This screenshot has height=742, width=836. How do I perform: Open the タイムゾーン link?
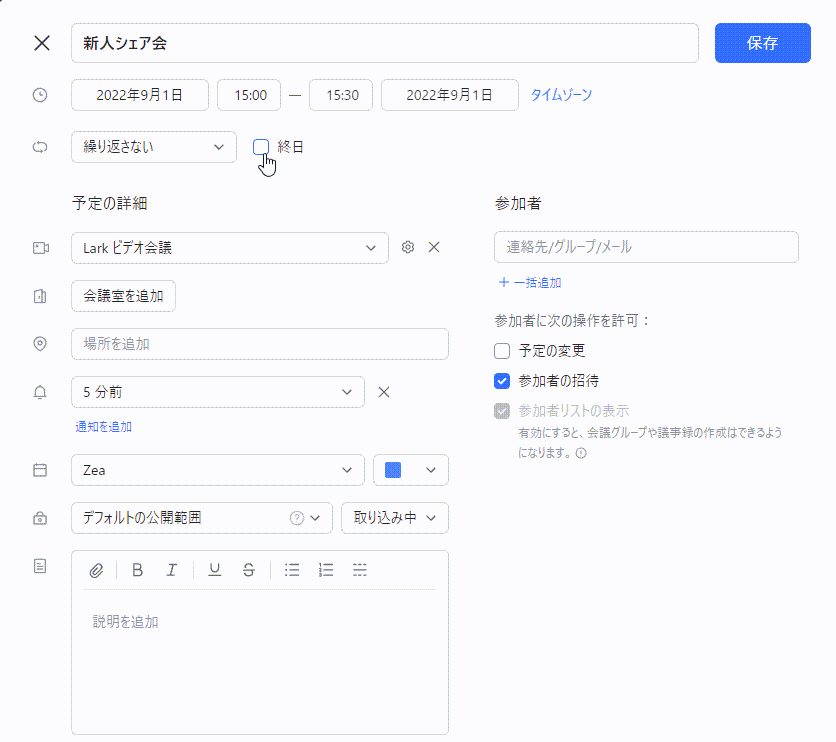(x=561, y=95)
